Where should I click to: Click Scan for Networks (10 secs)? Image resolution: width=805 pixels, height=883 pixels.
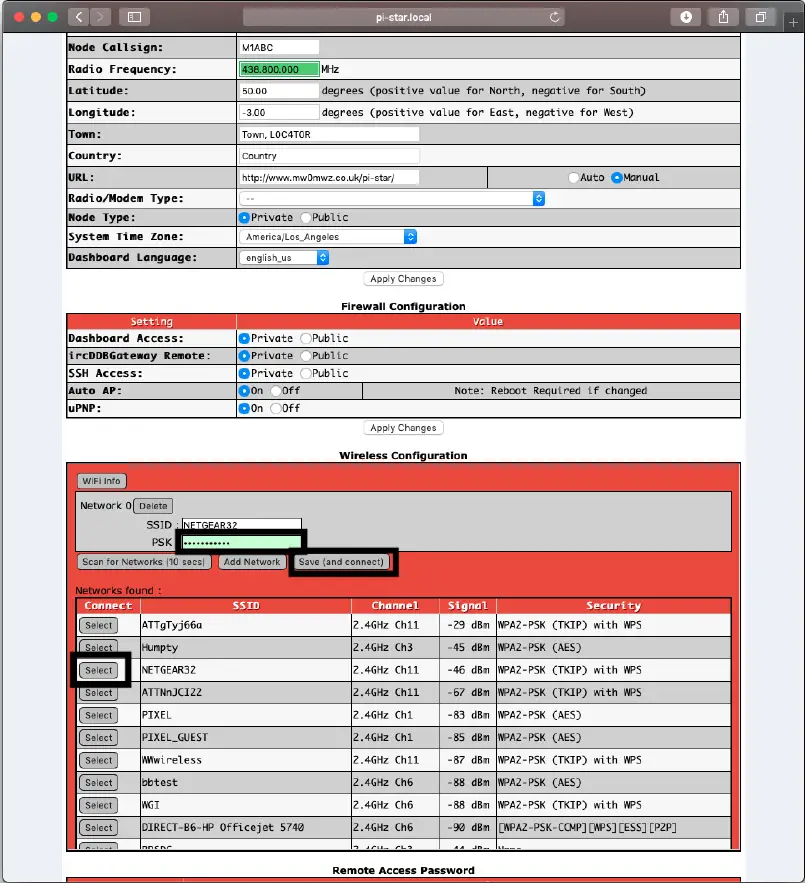pos(144,562)
